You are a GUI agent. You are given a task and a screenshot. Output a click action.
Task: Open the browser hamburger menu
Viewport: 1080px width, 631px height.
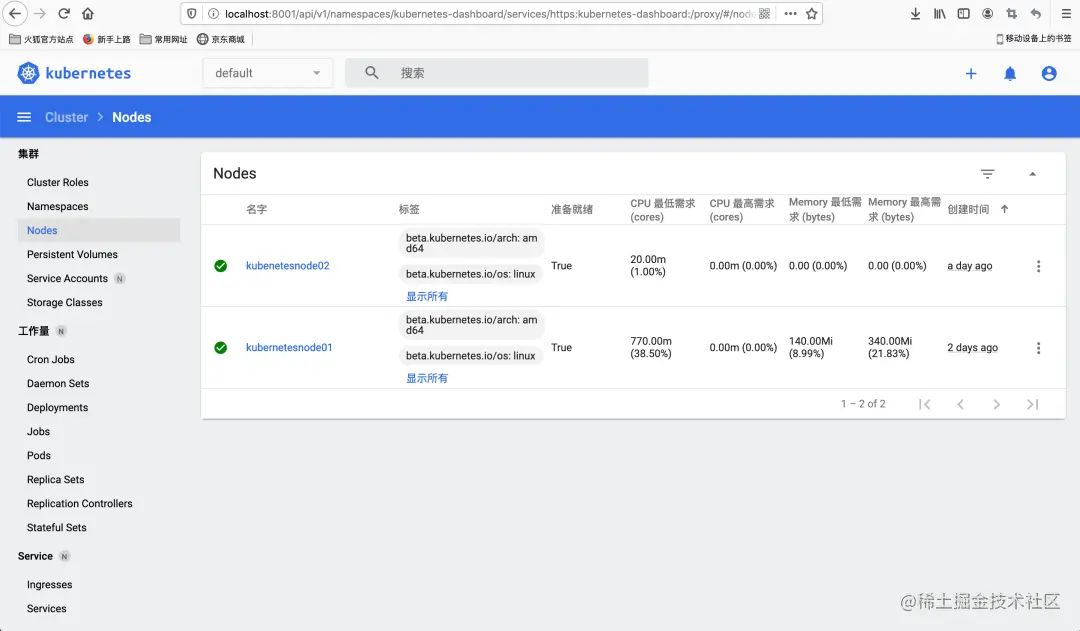[x=1066, y=13]
